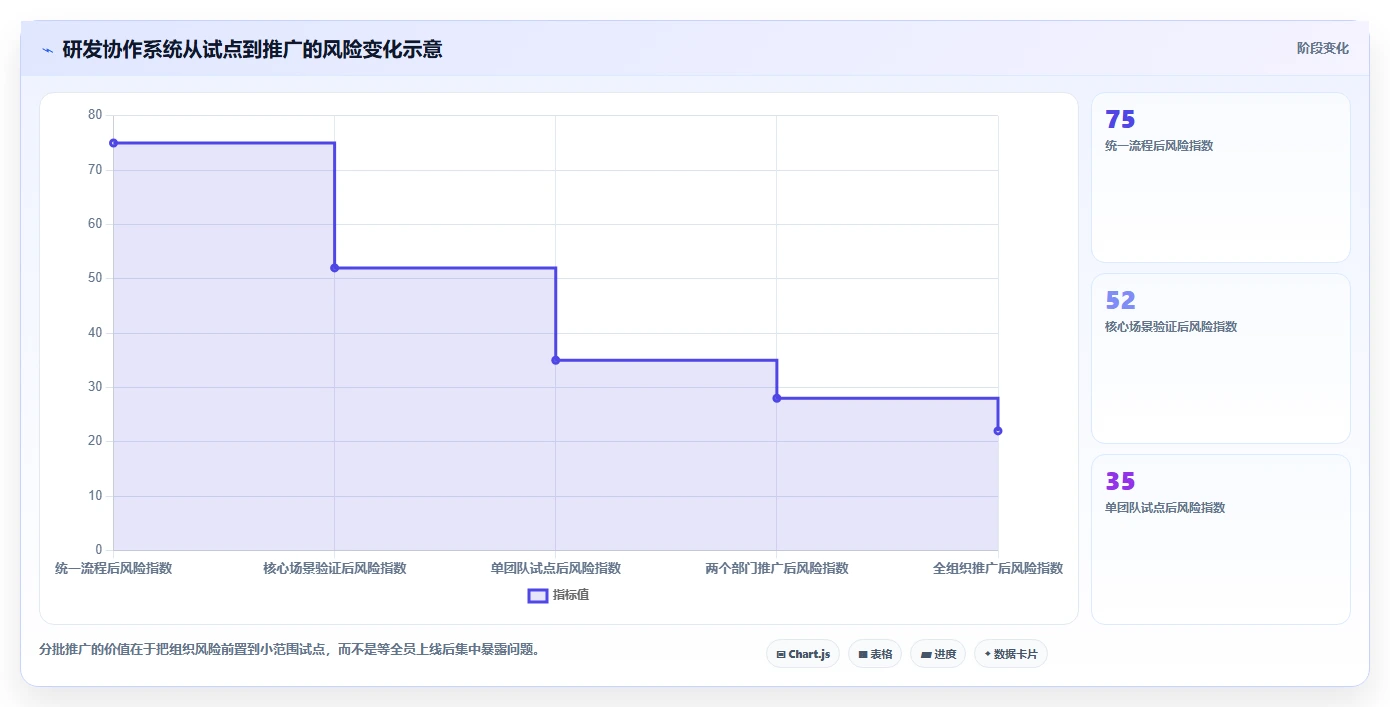The width and height of the screenshot is (1390, 707).
Task: Click x-axis label 核心场景验证后风险指数
Action: [335, 568]
